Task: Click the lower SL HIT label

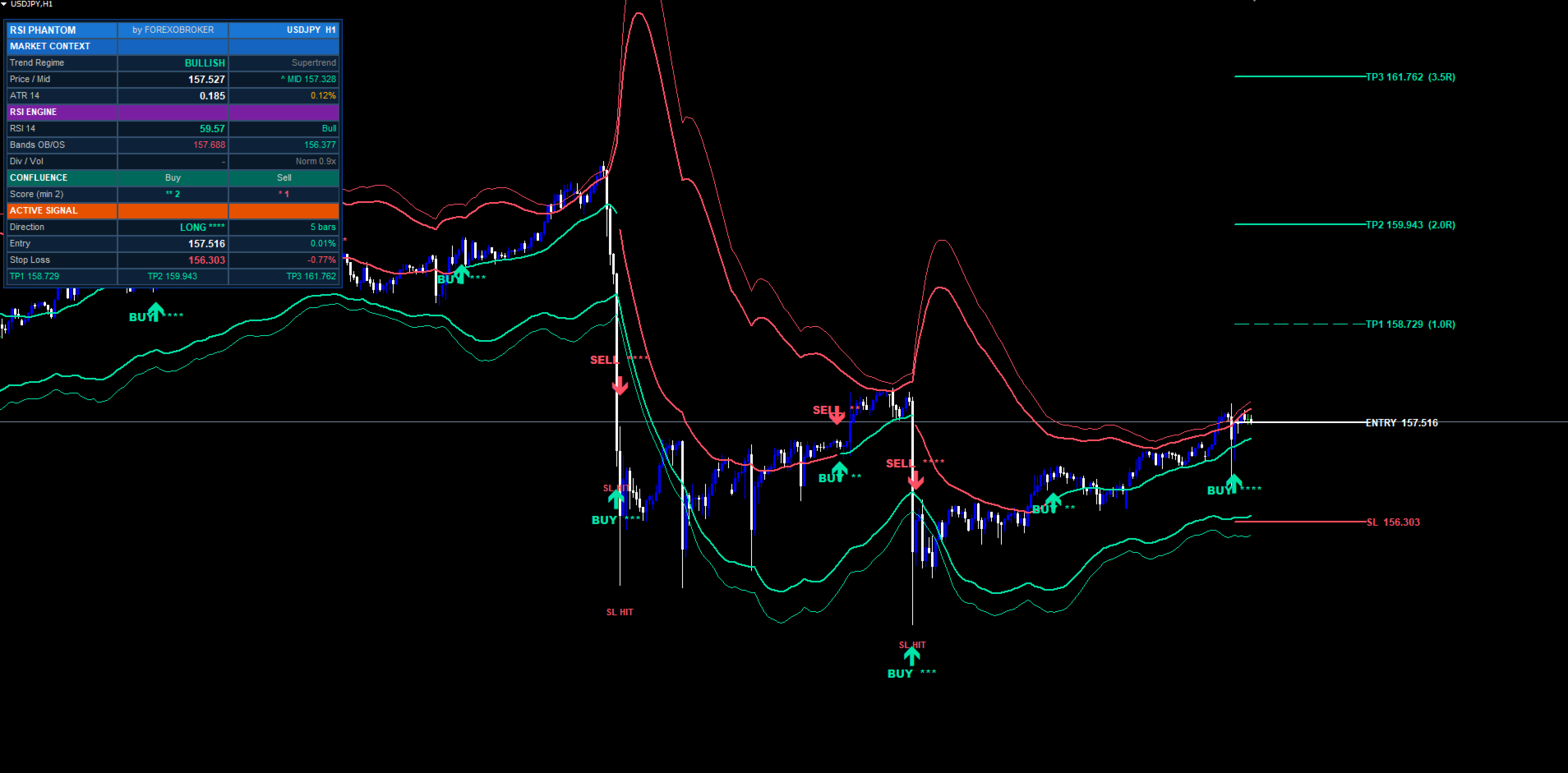Action: click(x=912, y=645)
